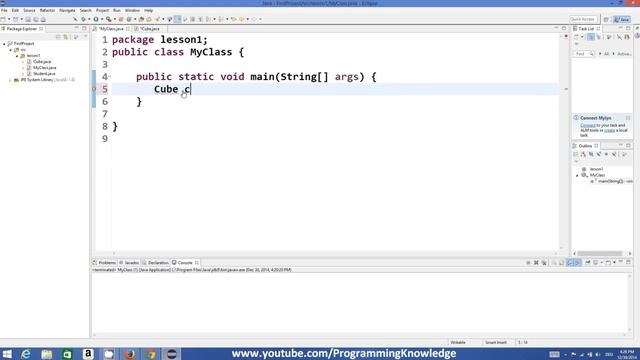This screenshot has height=360, width=640.
Task: Open the New file dropdown arrow
Action: coord(9,19)
